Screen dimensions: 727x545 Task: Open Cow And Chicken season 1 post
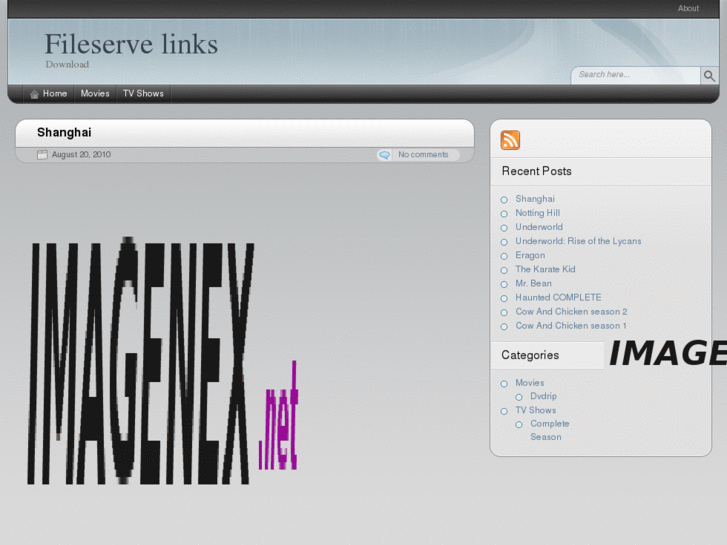571,326
